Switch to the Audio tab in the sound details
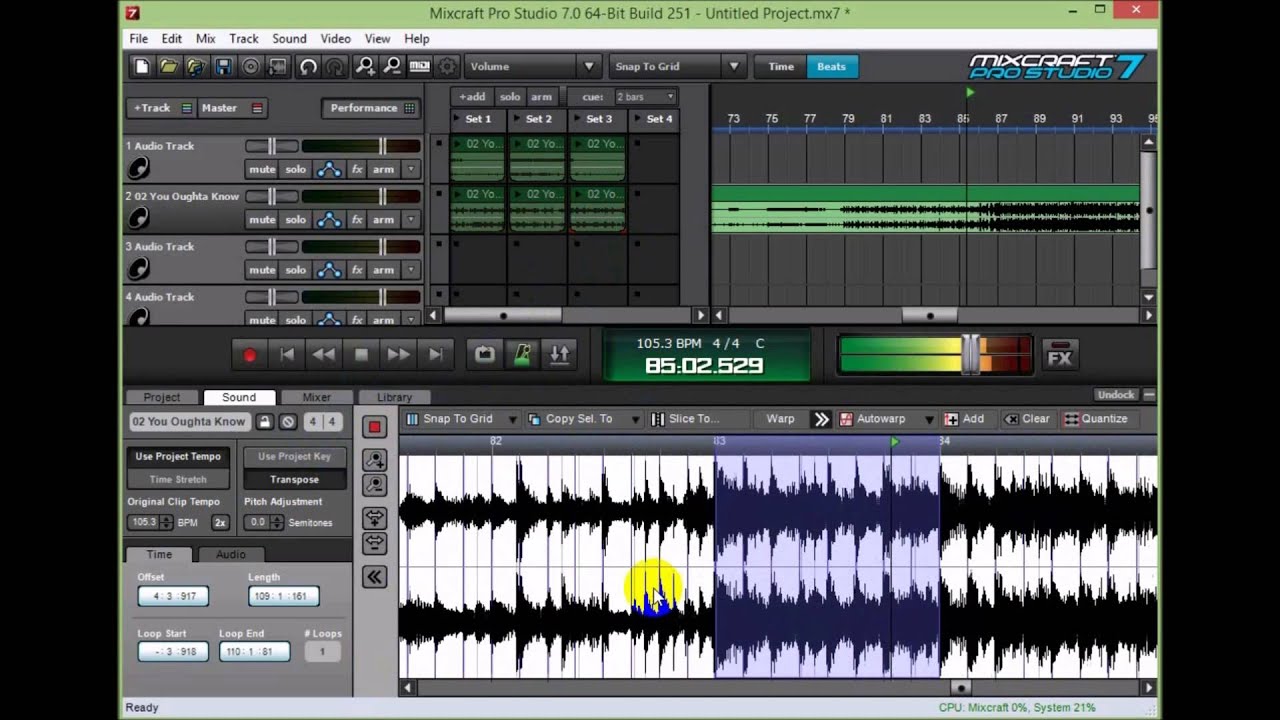1280x720 pixels. [230, 554]
